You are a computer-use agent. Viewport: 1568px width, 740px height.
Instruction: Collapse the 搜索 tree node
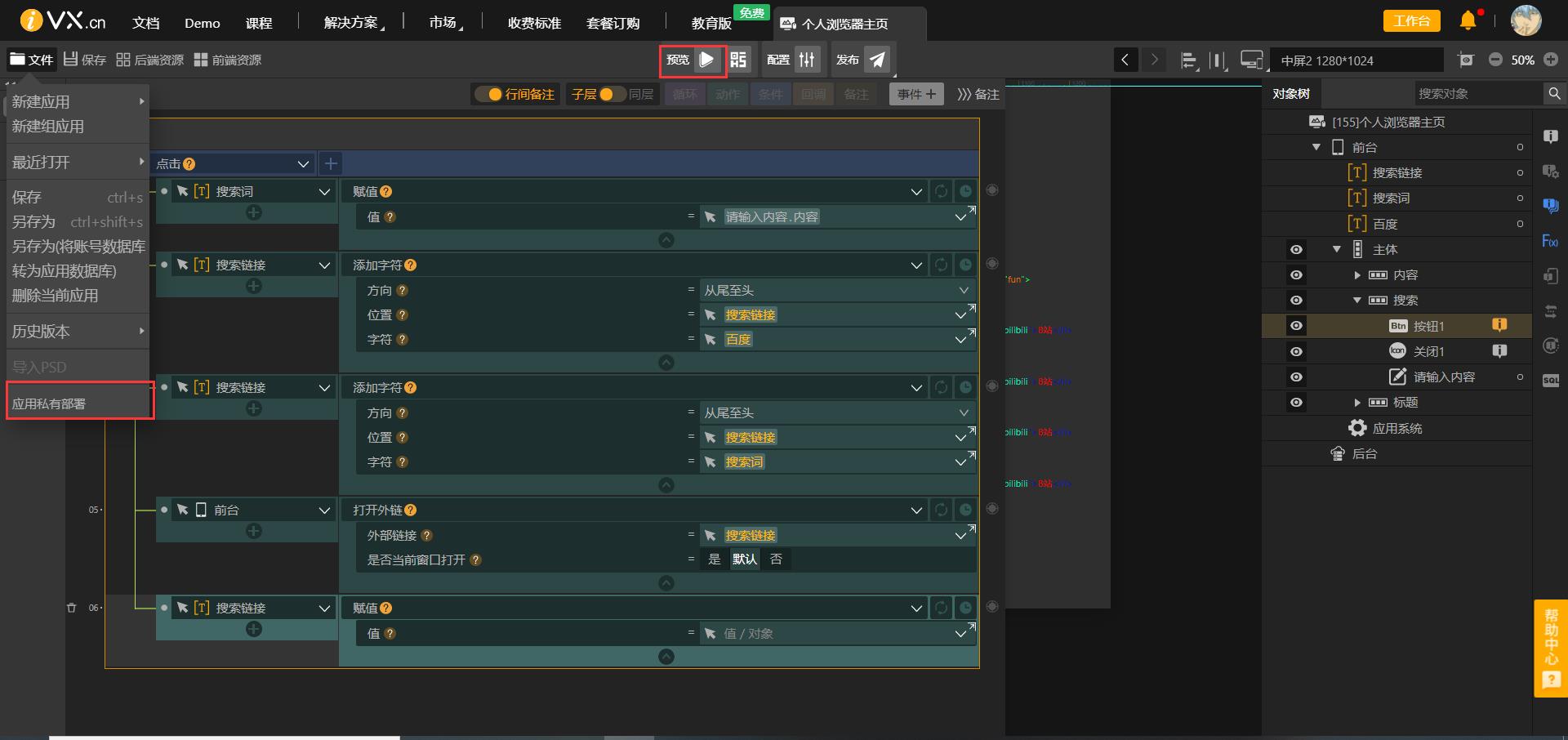tap(1357, 300)
